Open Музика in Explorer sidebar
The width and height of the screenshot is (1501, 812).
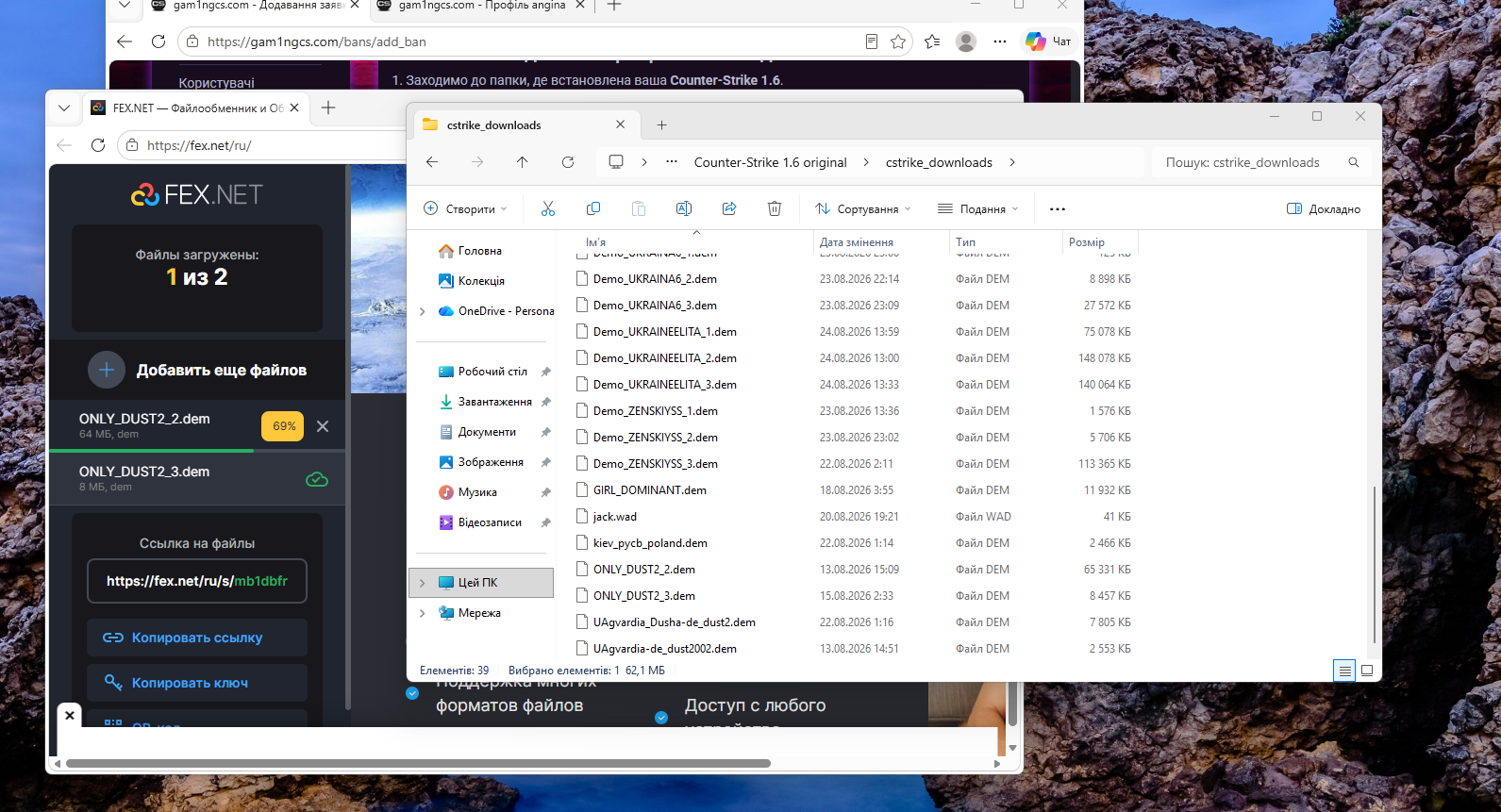pyautogui.click(x=477, y=492)
